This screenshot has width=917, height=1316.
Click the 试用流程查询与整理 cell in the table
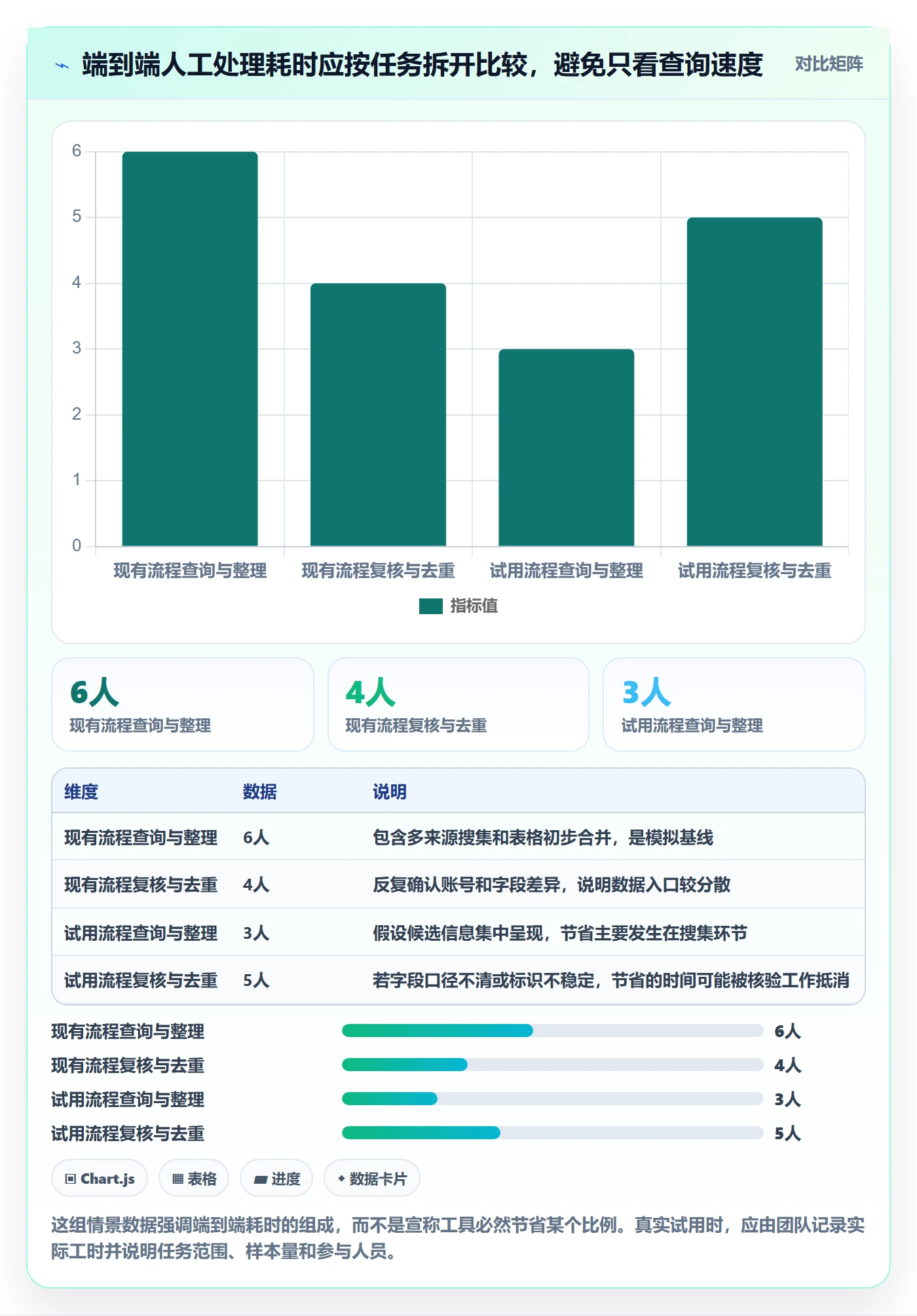[141, 933]
